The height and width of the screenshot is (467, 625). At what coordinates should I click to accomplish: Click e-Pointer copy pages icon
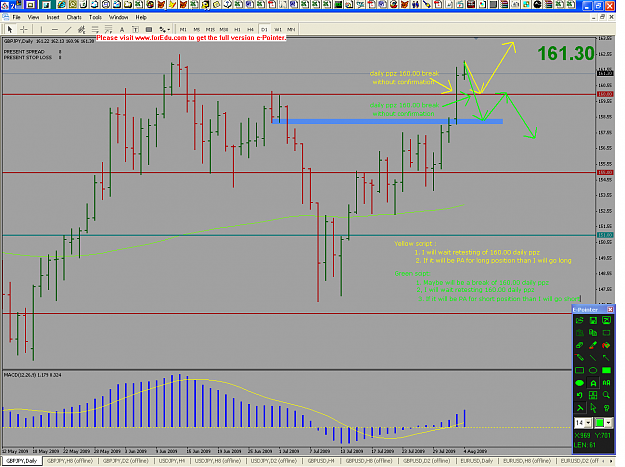(x=593, y=333)
